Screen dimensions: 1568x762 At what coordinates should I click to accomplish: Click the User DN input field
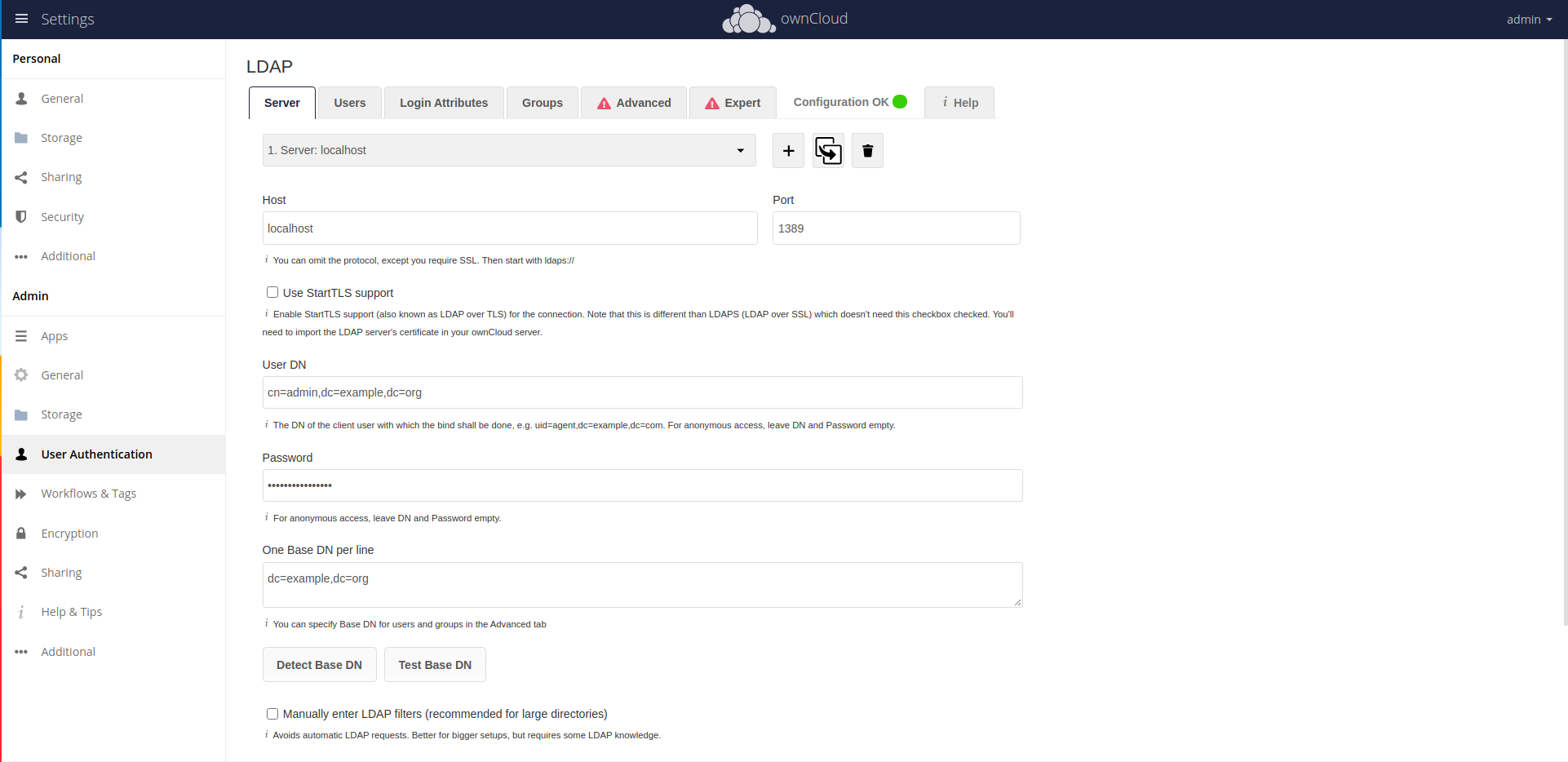(642, 392)
